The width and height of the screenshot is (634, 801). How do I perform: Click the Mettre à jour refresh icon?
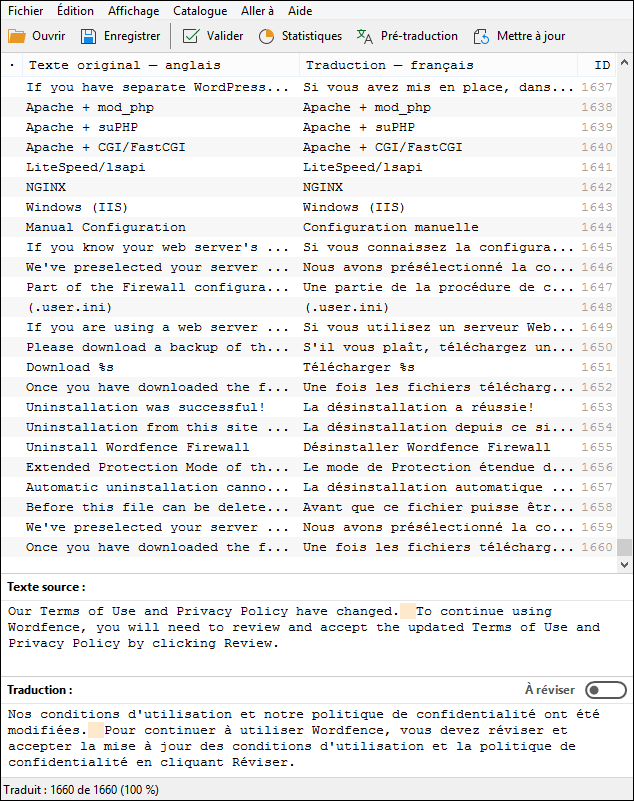click(481, 36)
